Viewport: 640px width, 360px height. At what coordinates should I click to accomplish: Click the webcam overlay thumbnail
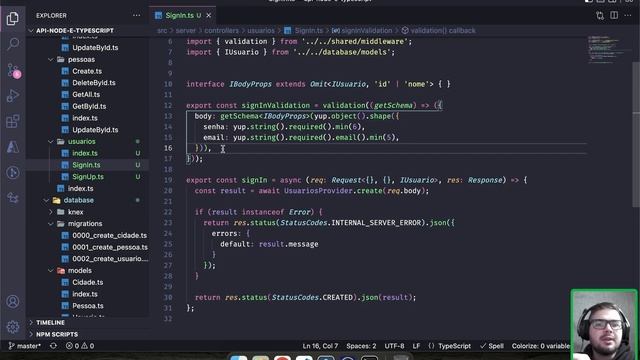pos(604,324)
